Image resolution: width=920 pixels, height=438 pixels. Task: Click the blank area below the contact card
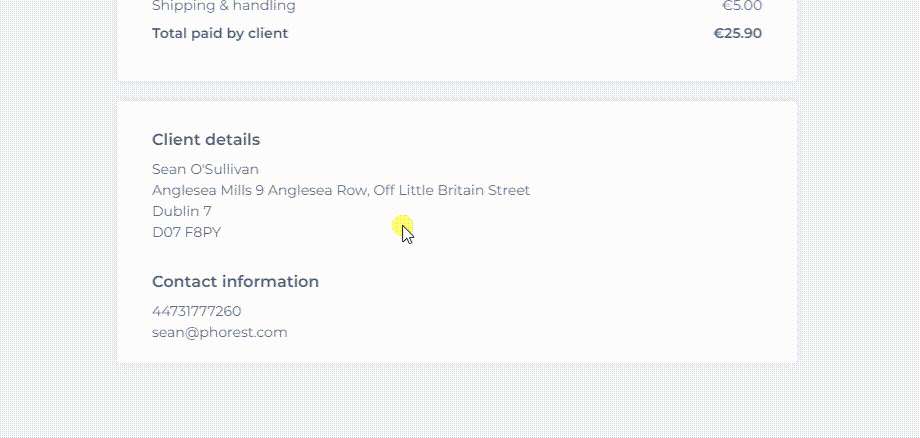pos(457,401)
